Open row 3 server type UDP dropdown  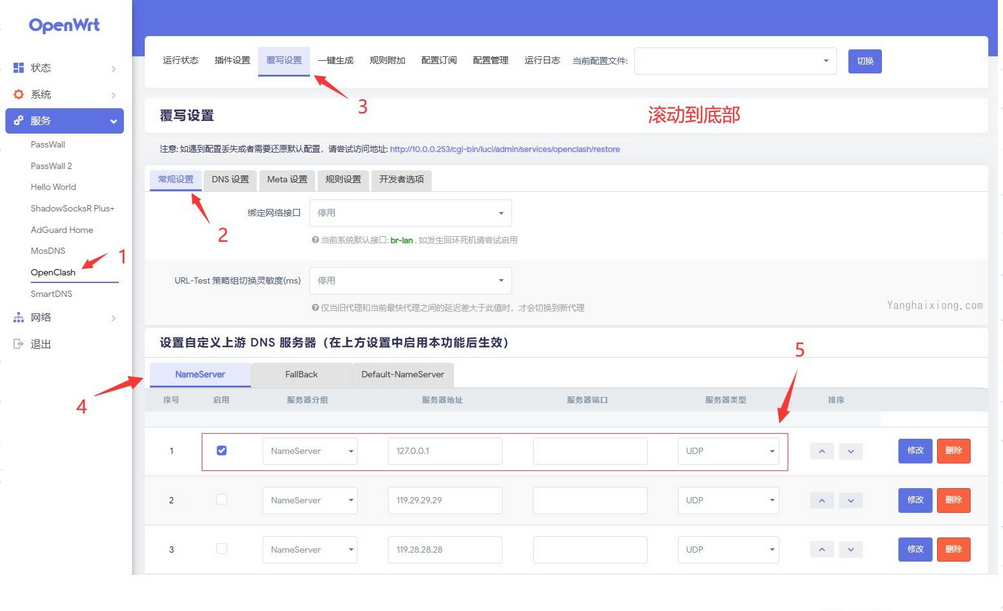click(x=729, y=550)
